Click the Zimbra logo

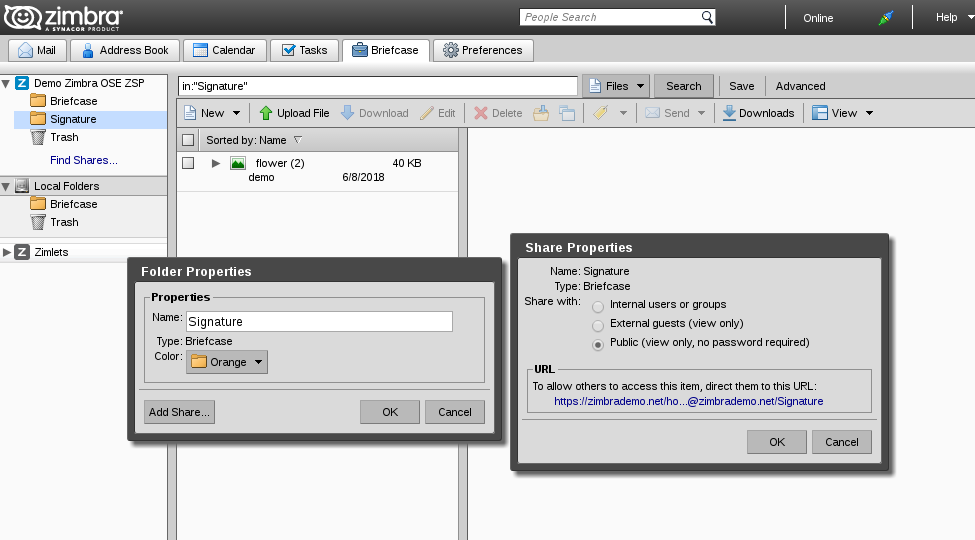point(63,17)
